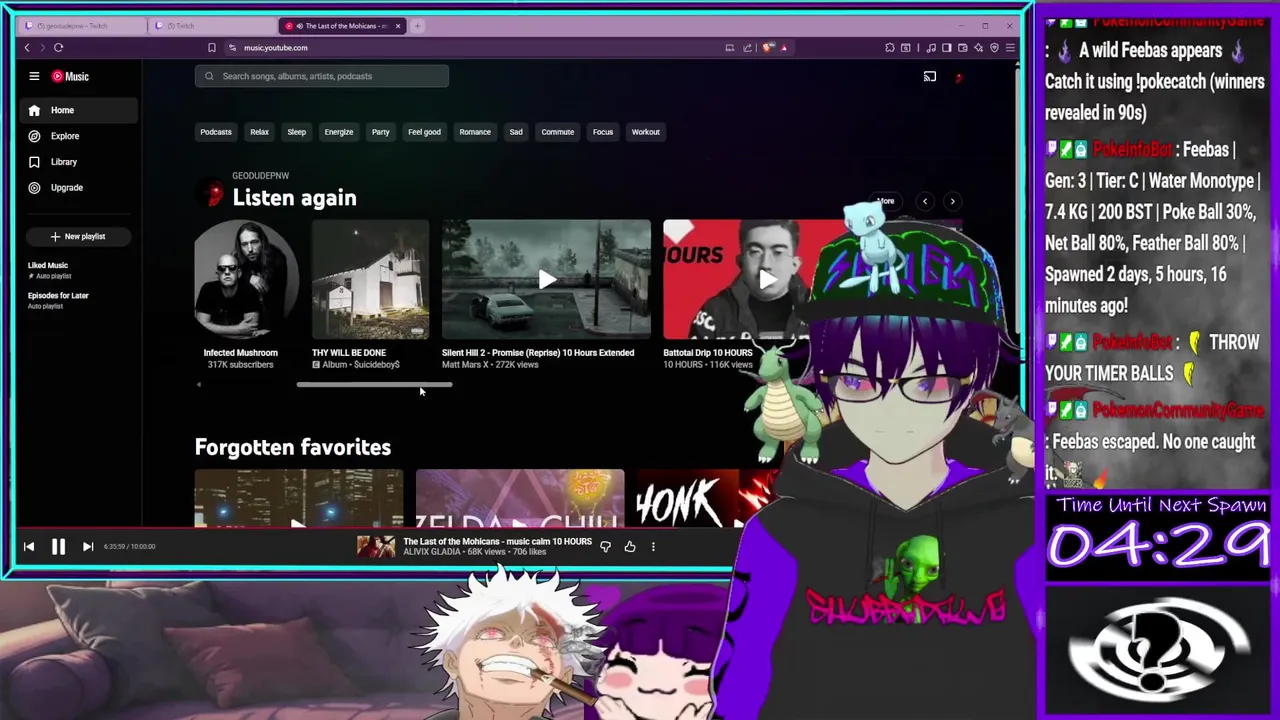Screen dimensions: 1280x720
Task: Click the YouTube Music logo
Action: pos(70,76)
